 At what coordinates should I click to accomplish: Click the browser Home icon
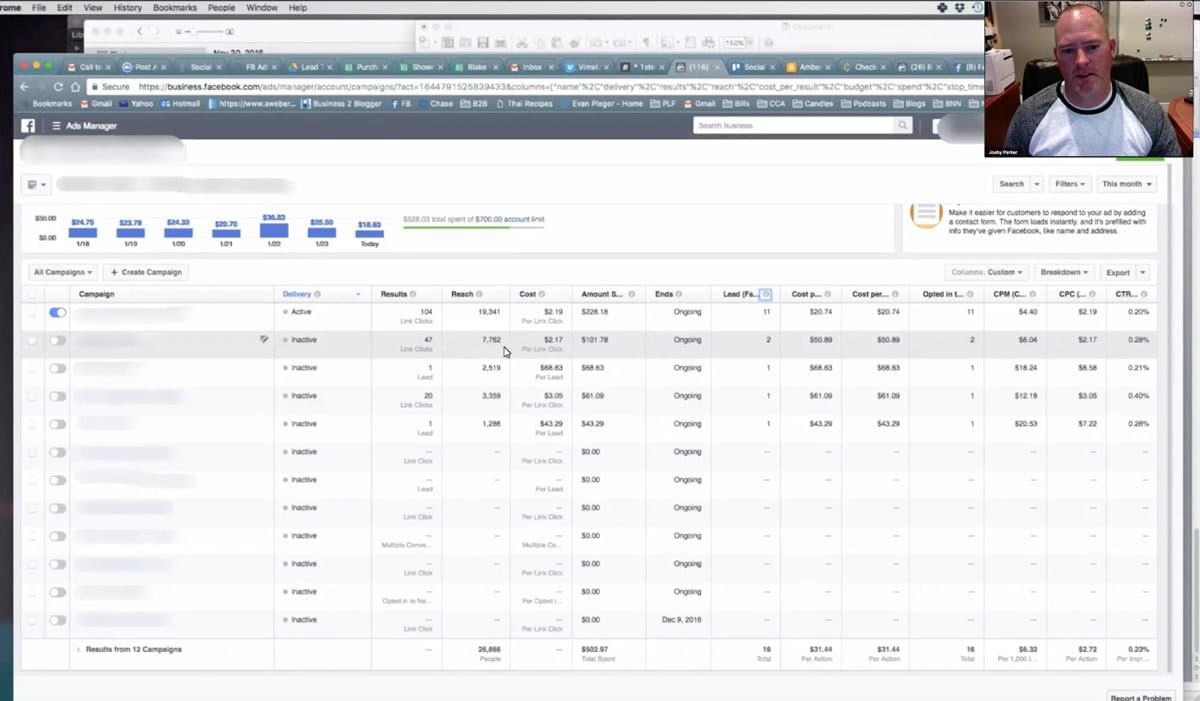tap(75, 87)
